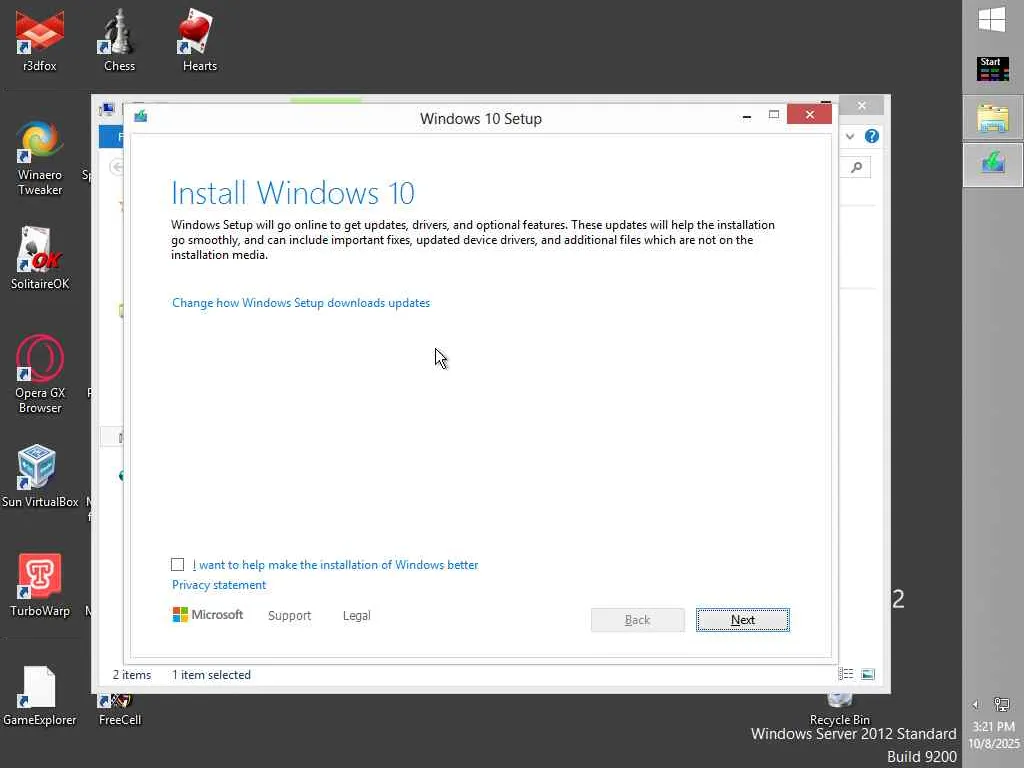Click the Microsoft logo in setup footer

pyautogui.click(x=208, y=615)
